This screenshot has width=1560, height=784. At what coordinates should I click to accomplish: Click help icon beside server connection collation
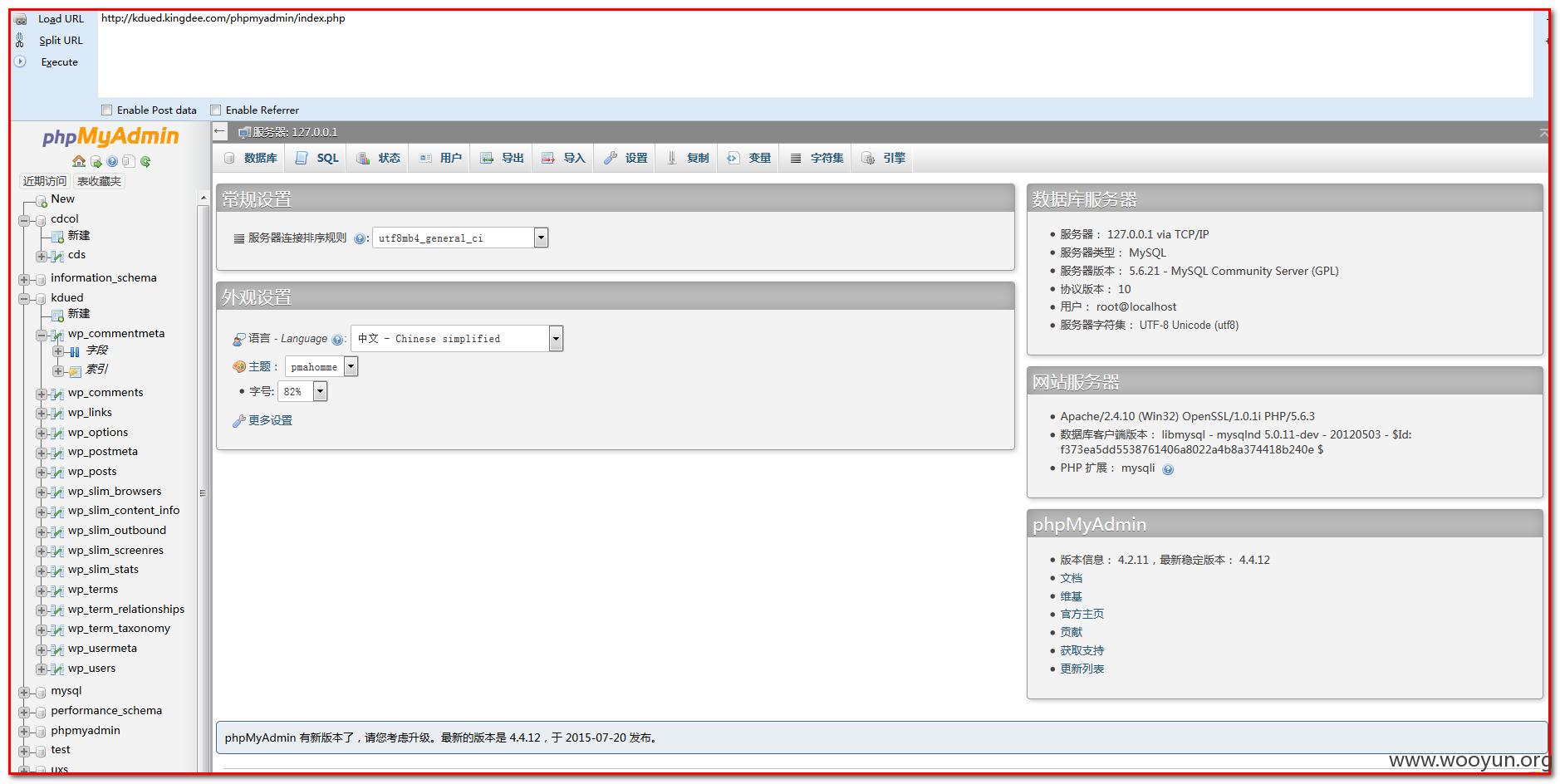coord(360,238)
